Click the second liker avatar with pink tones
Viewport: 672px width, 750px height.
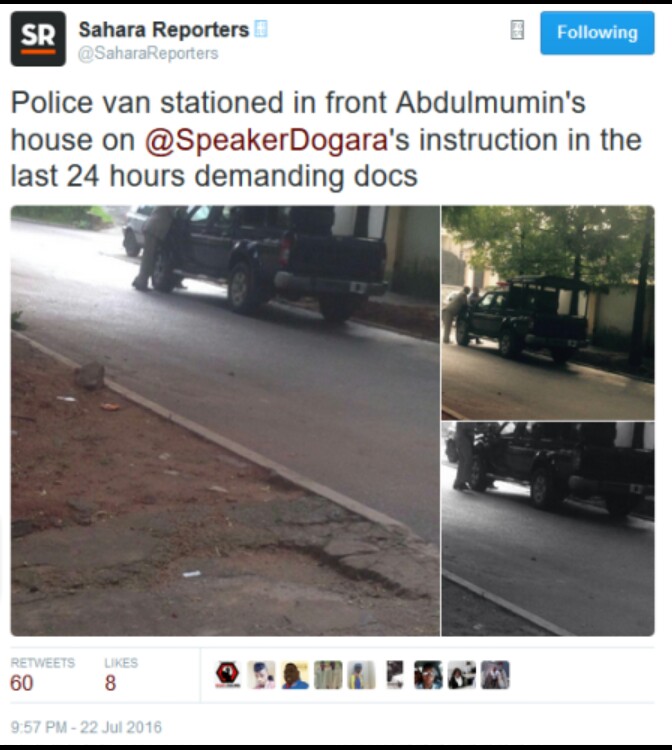[x=261, y=675]
